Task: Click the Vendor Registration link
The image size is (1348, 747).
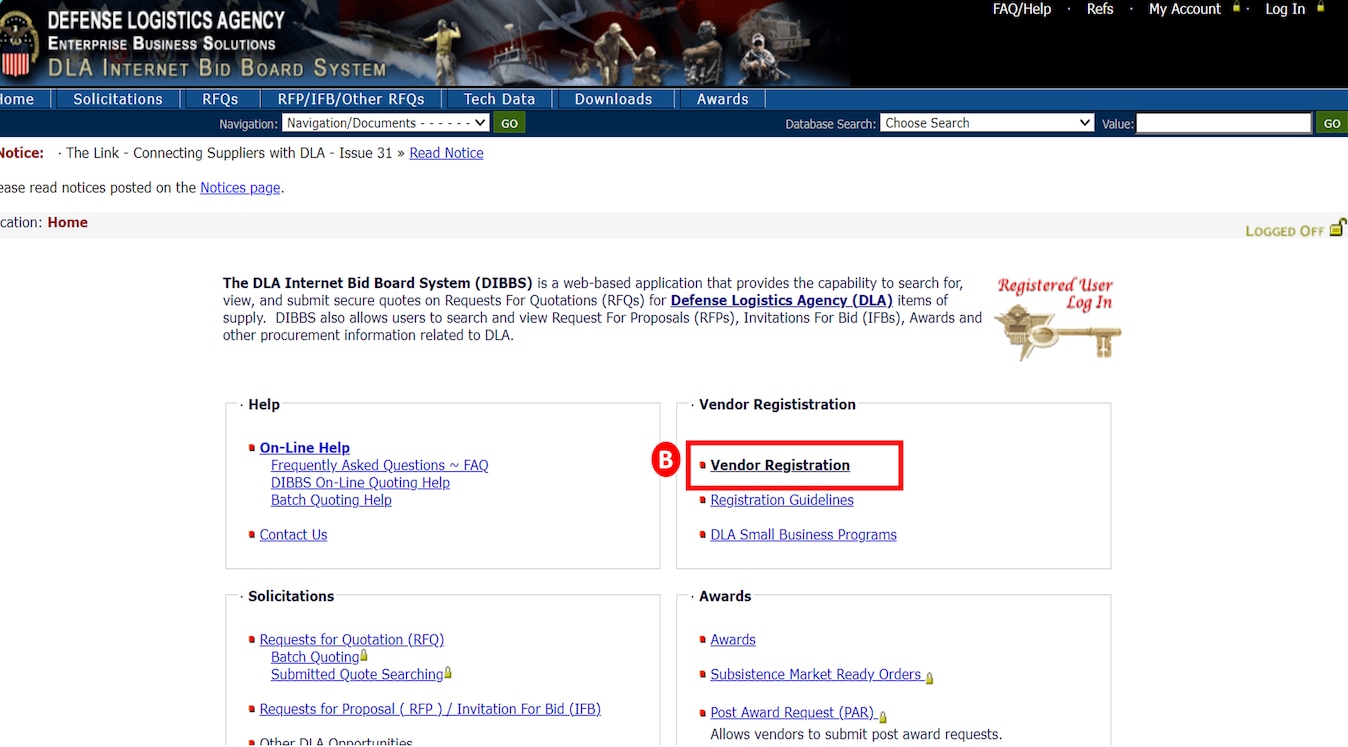Action: (780, 465)
